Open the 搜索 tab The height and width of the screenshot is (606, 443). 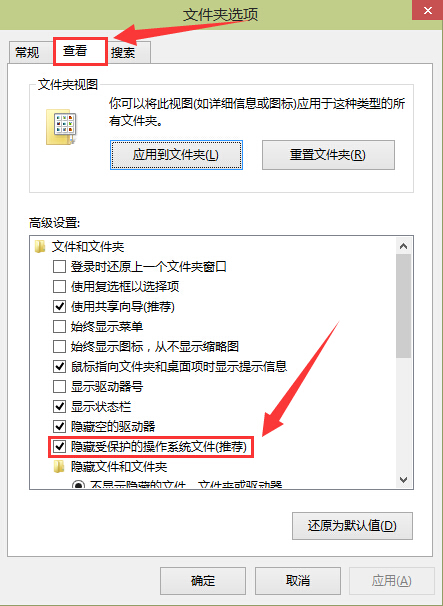tap(124, 53)
